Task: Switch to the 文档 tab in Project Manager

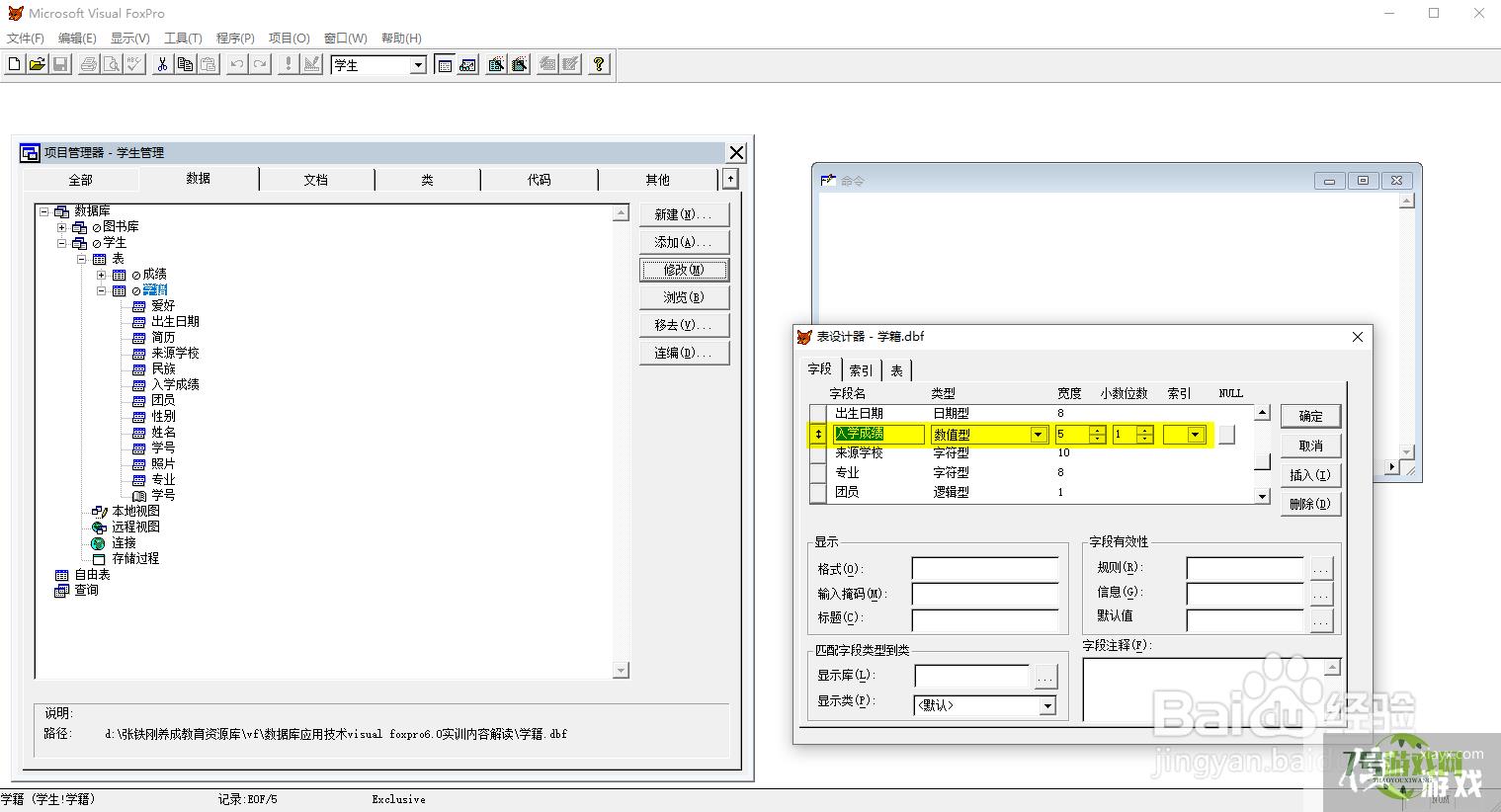Action: (x=316, y=180)
